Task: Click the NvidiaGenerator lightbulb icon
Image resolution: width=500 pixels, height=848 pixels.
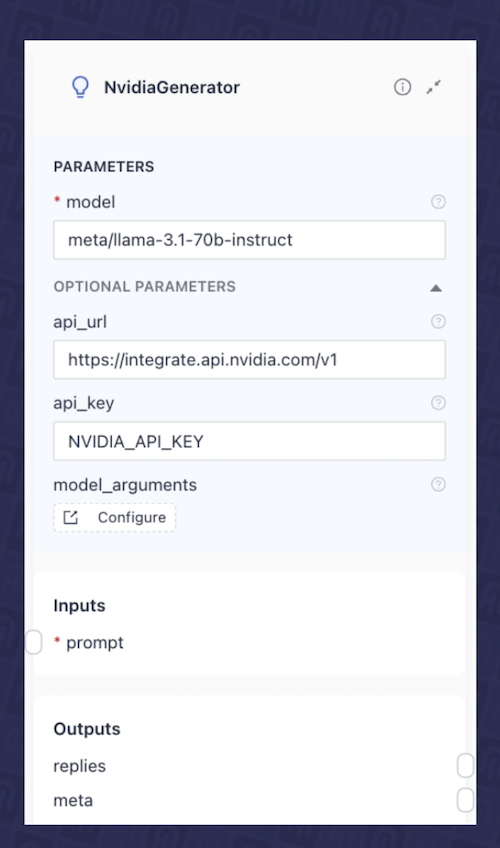Action: pyautogui.click(x=80, y=87)
